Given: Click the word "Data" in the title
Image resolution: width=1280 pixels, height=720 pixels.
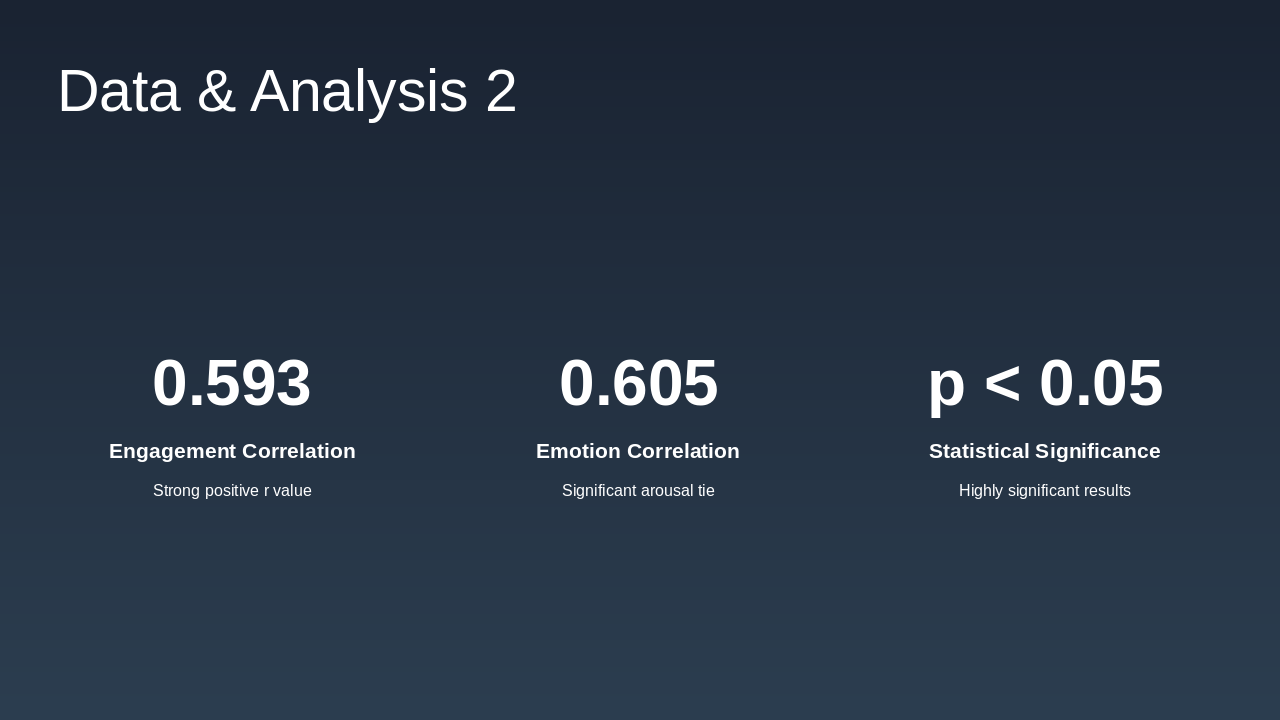Looking at the screenshot, I should click(119, 91).
